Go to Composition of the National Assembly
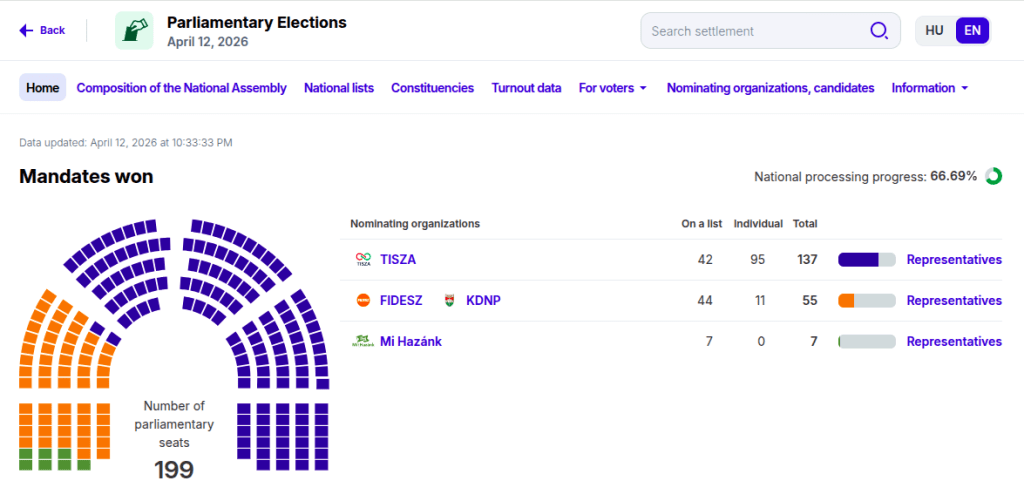1024x501 pixels. click(x=182, y=88)
